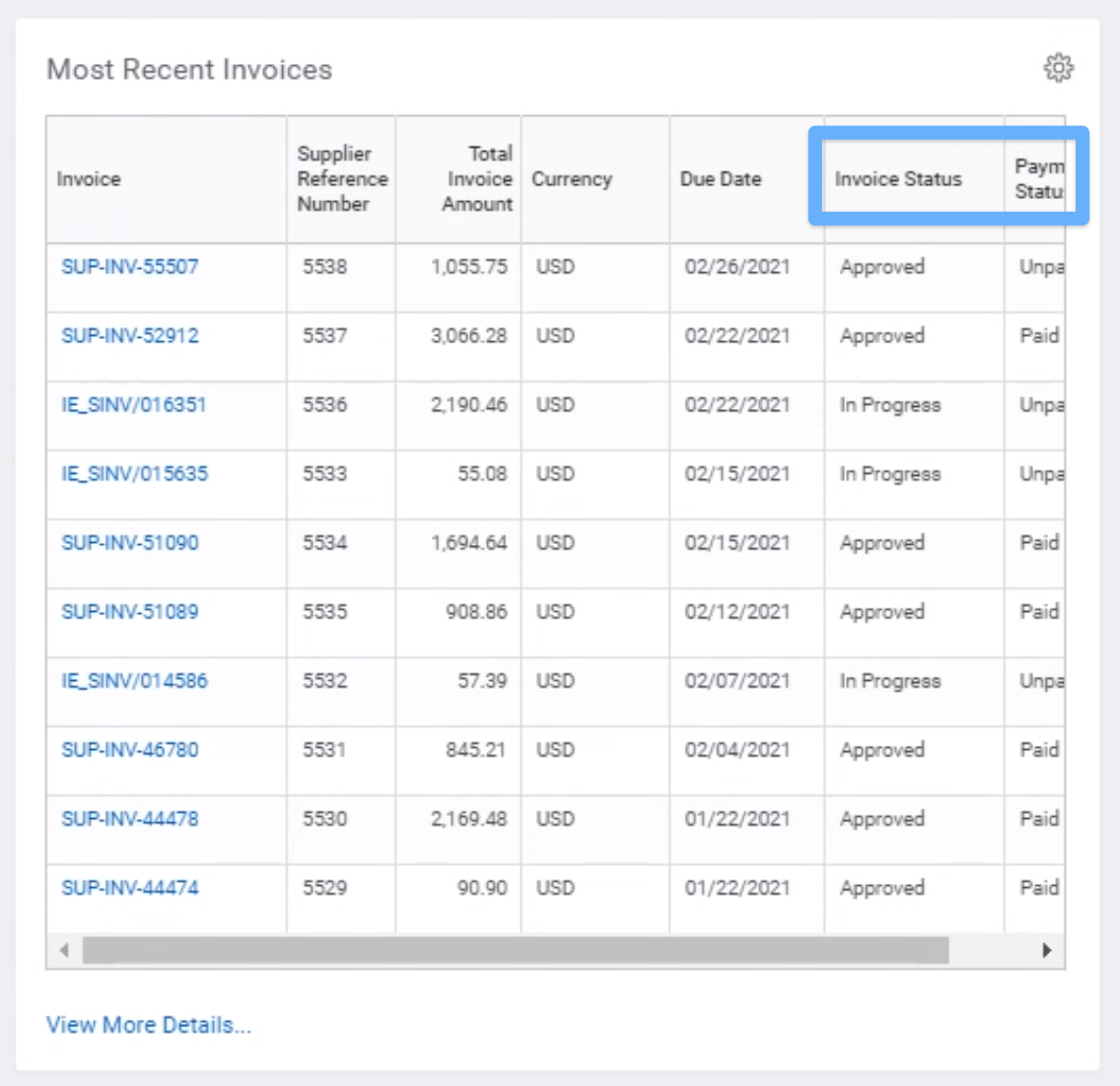Open invoice SUP-INV-46780
The height and width of the screenshot is (1086, 1120).
(x=129, y=749)
